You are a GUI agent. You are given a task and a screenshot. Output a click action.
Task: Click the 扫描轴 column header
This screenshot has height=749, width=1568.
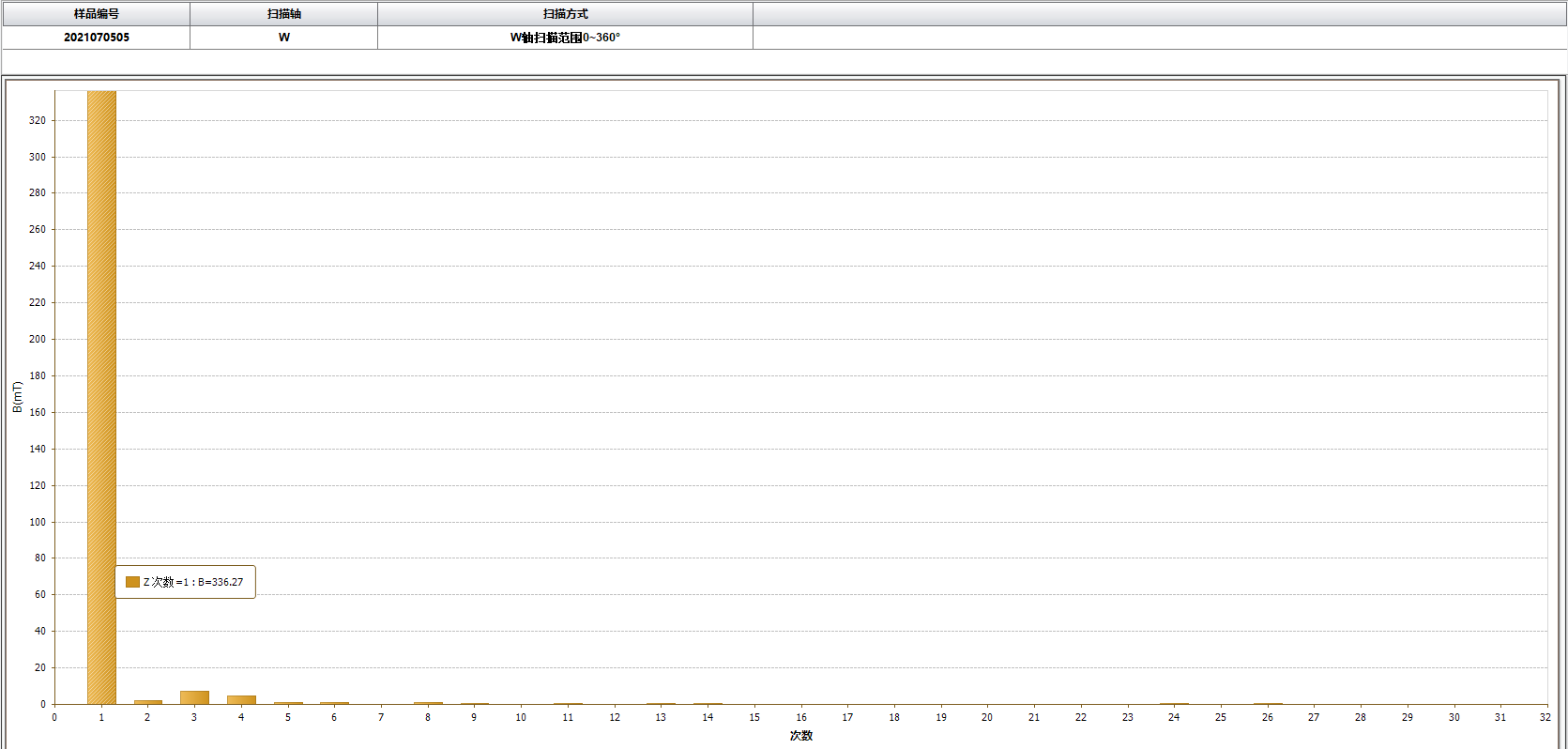(x=283, y=14)
